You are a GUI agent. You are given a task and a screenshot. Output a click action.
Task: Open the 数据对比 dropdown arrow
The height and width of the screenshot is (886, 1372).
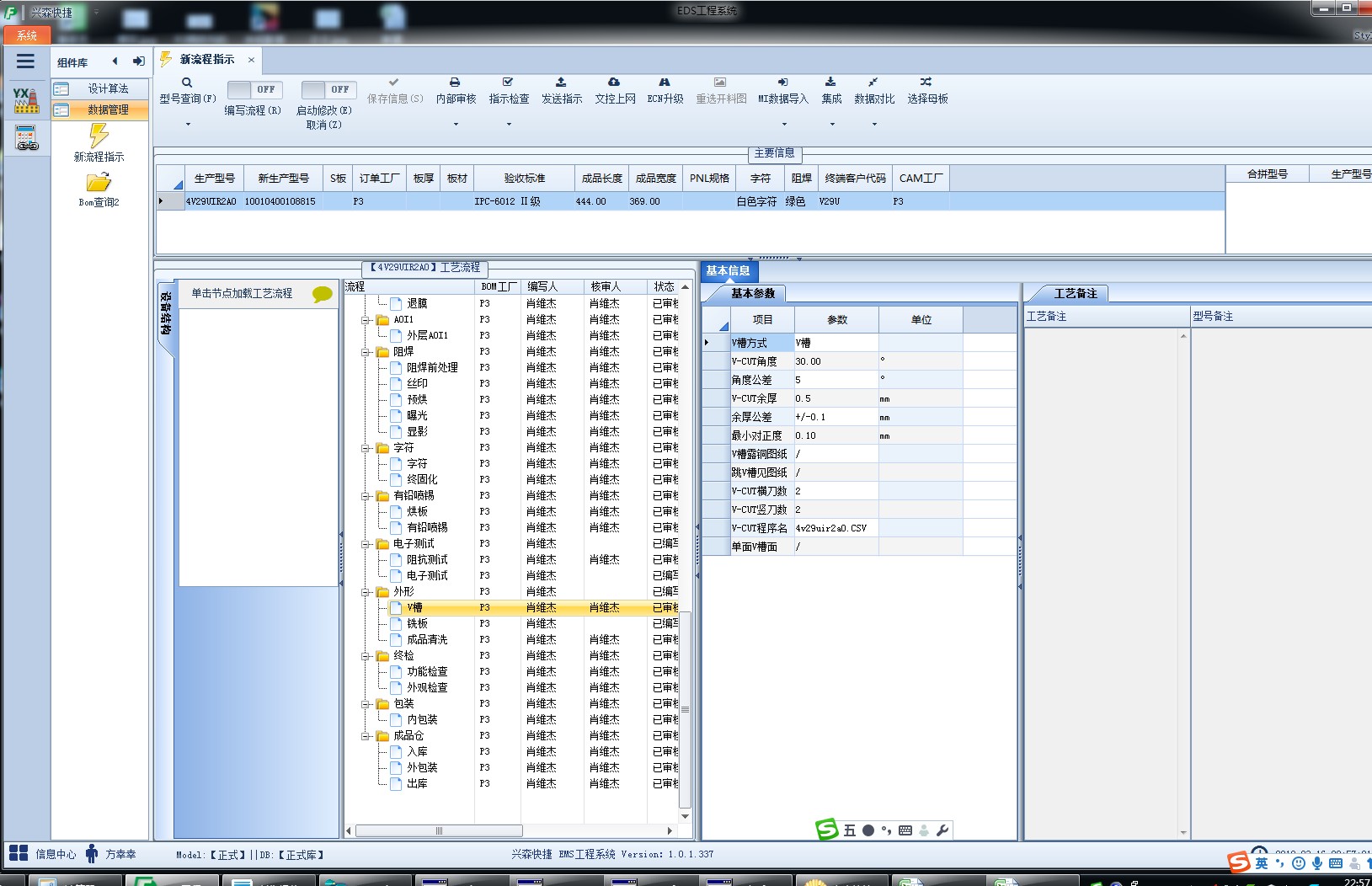[874, 125]
